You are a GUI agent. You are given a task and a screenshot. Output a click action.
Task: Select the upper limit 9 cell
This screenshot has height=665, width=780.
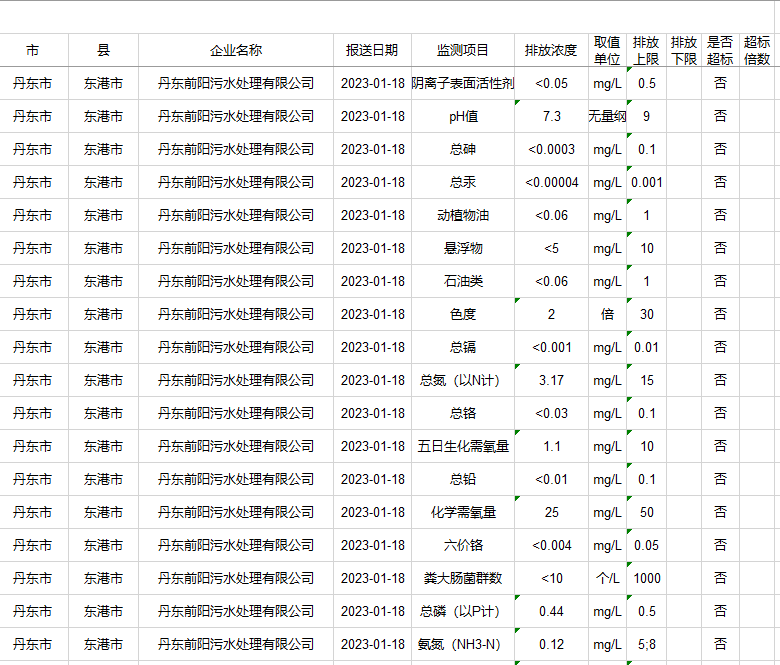pos(647,116)
